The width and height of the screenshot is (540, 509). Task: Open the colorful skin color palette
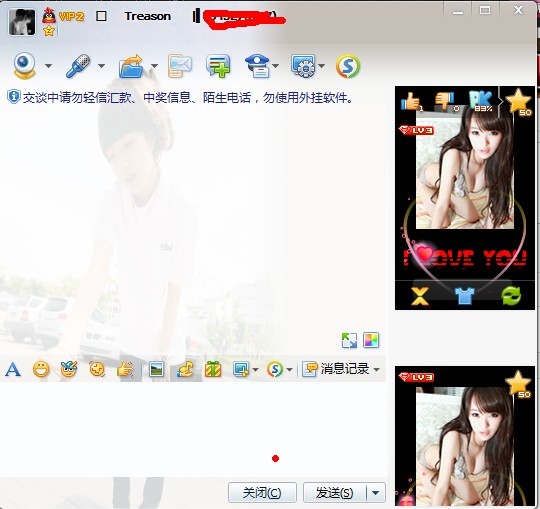pos(371,340)
